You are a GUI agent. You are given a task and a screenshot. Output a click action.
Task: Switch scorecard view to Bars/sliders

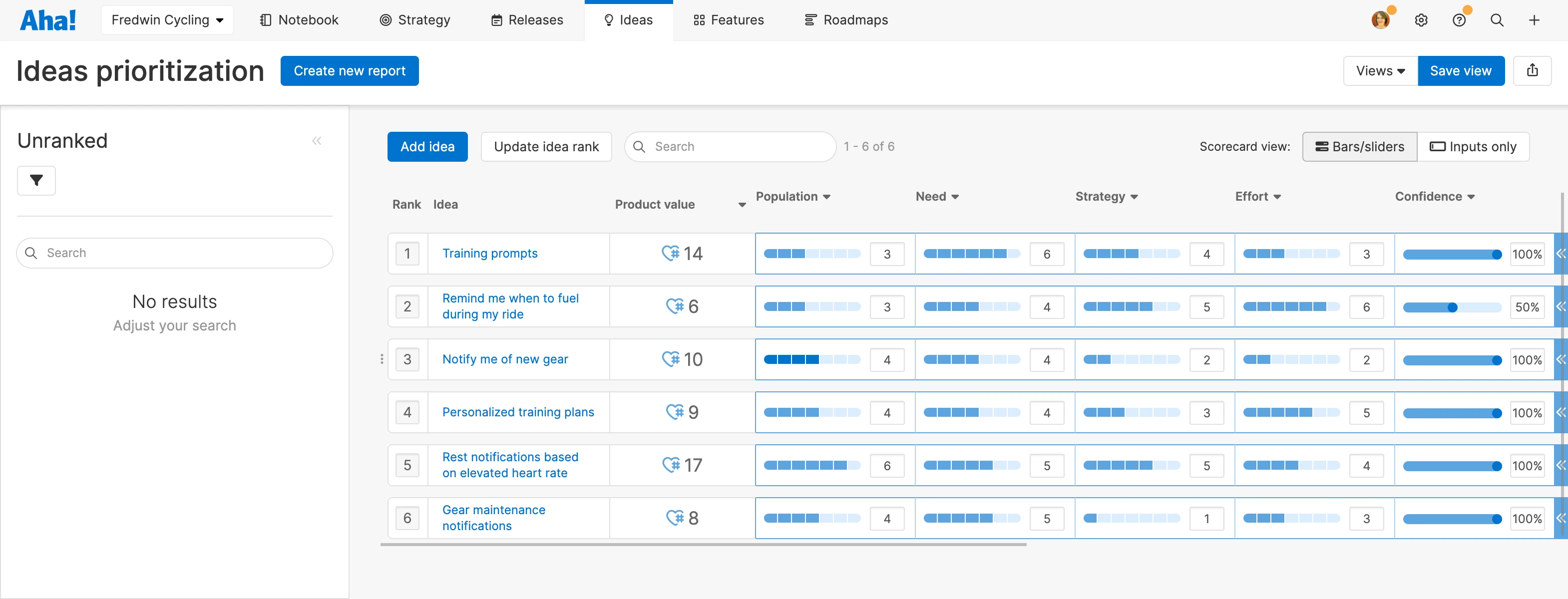1359,147
